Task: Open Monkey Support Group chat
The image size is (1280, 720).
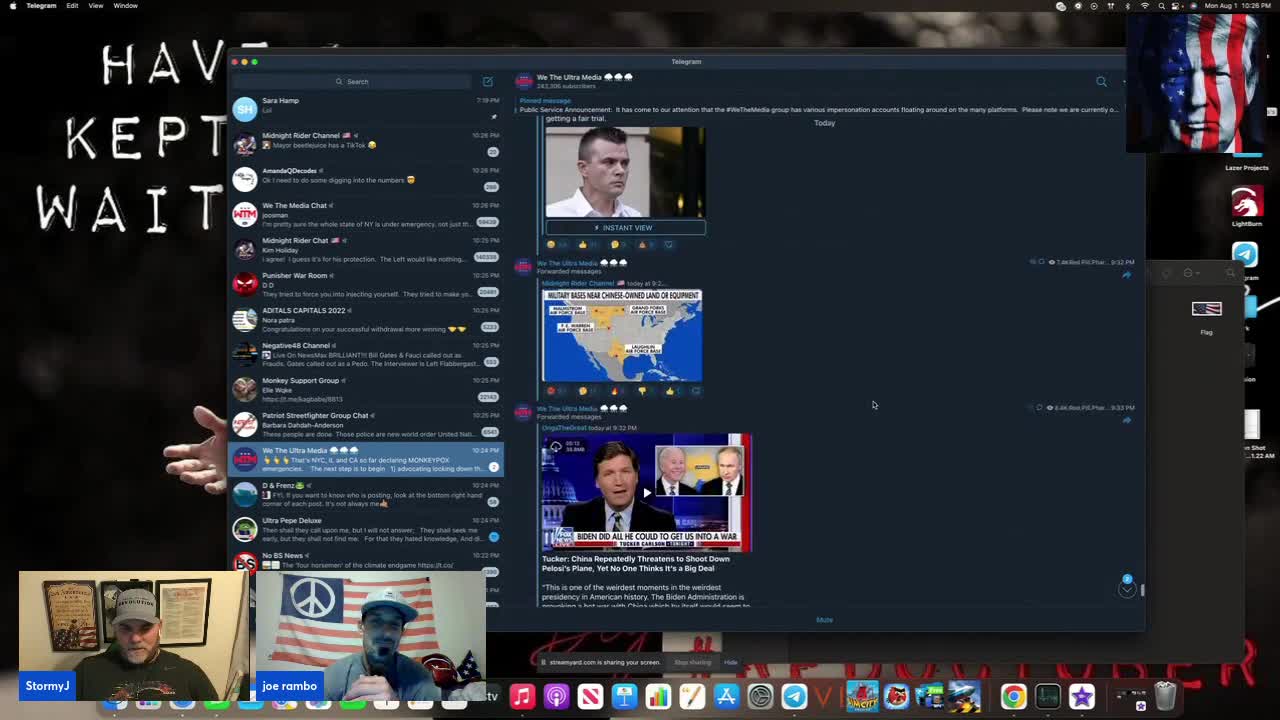Action: click(x=366, y=388)
